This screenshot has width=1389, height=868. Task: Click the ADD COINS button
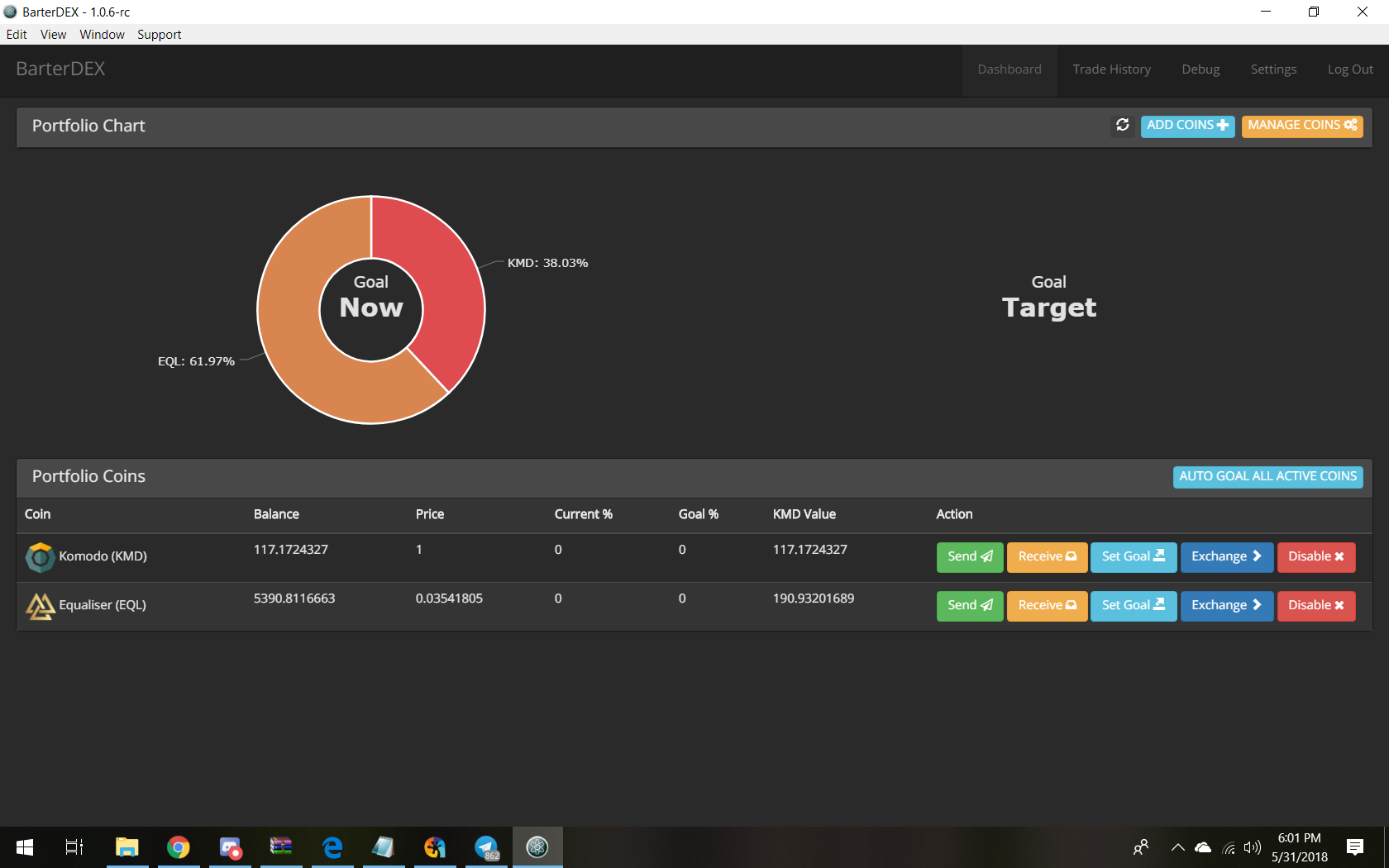1187,126
